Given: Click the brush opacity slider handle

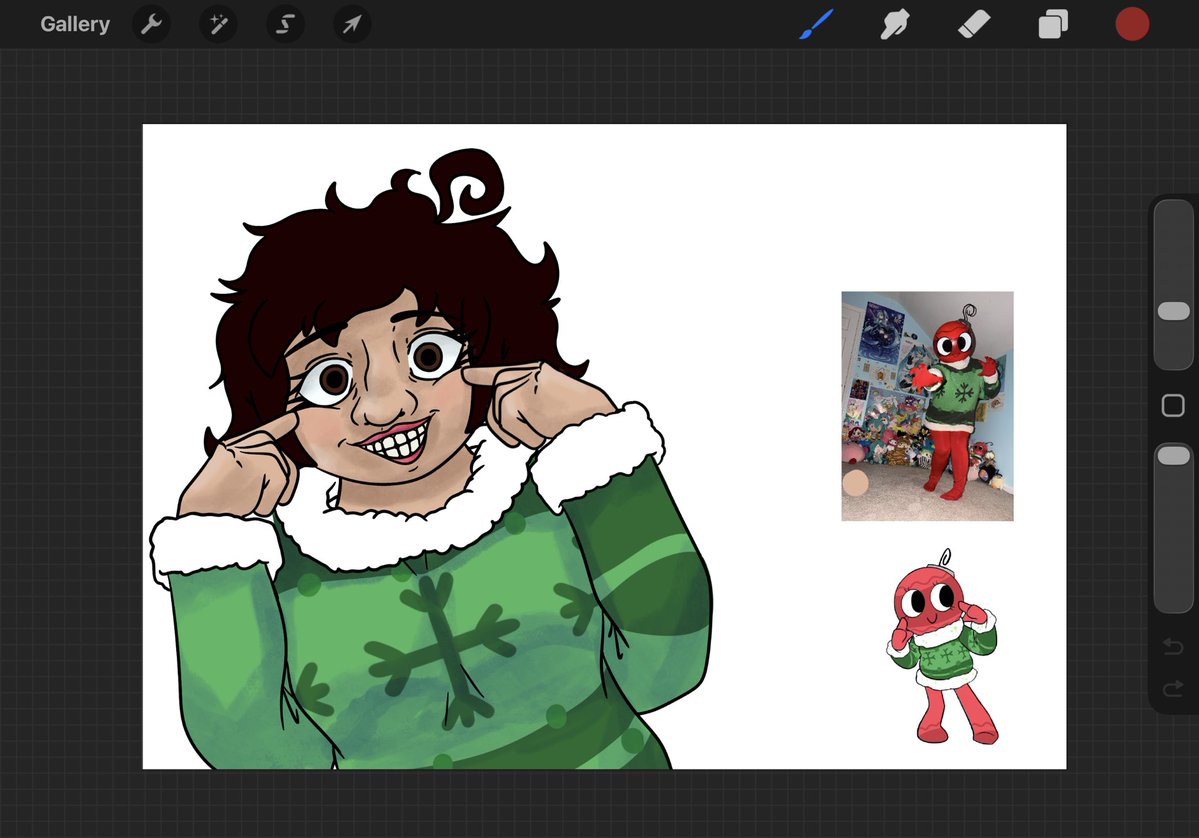Looking at the screenshot, I should (x=1174, y=456).
